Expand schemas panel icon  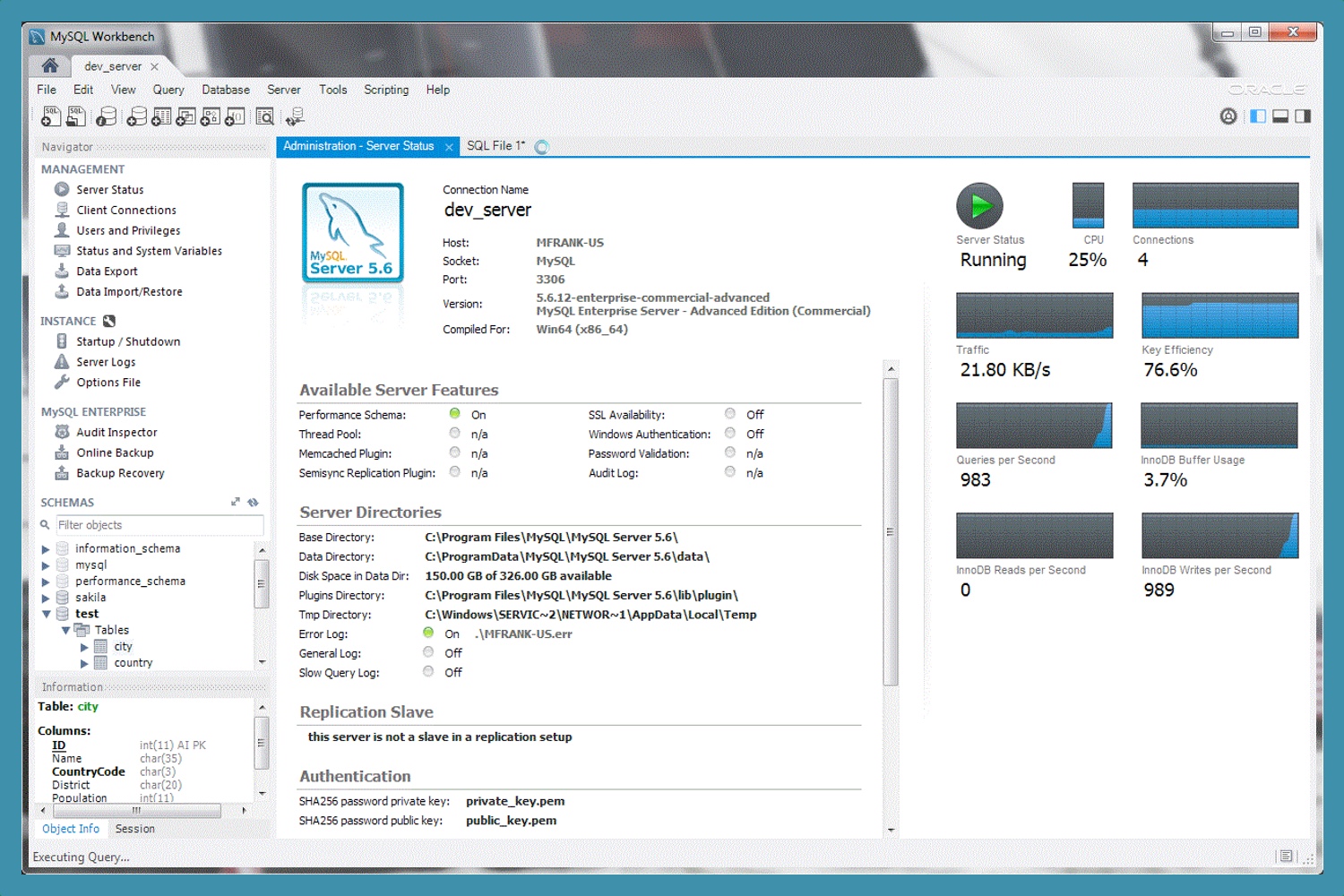[235, 502]
